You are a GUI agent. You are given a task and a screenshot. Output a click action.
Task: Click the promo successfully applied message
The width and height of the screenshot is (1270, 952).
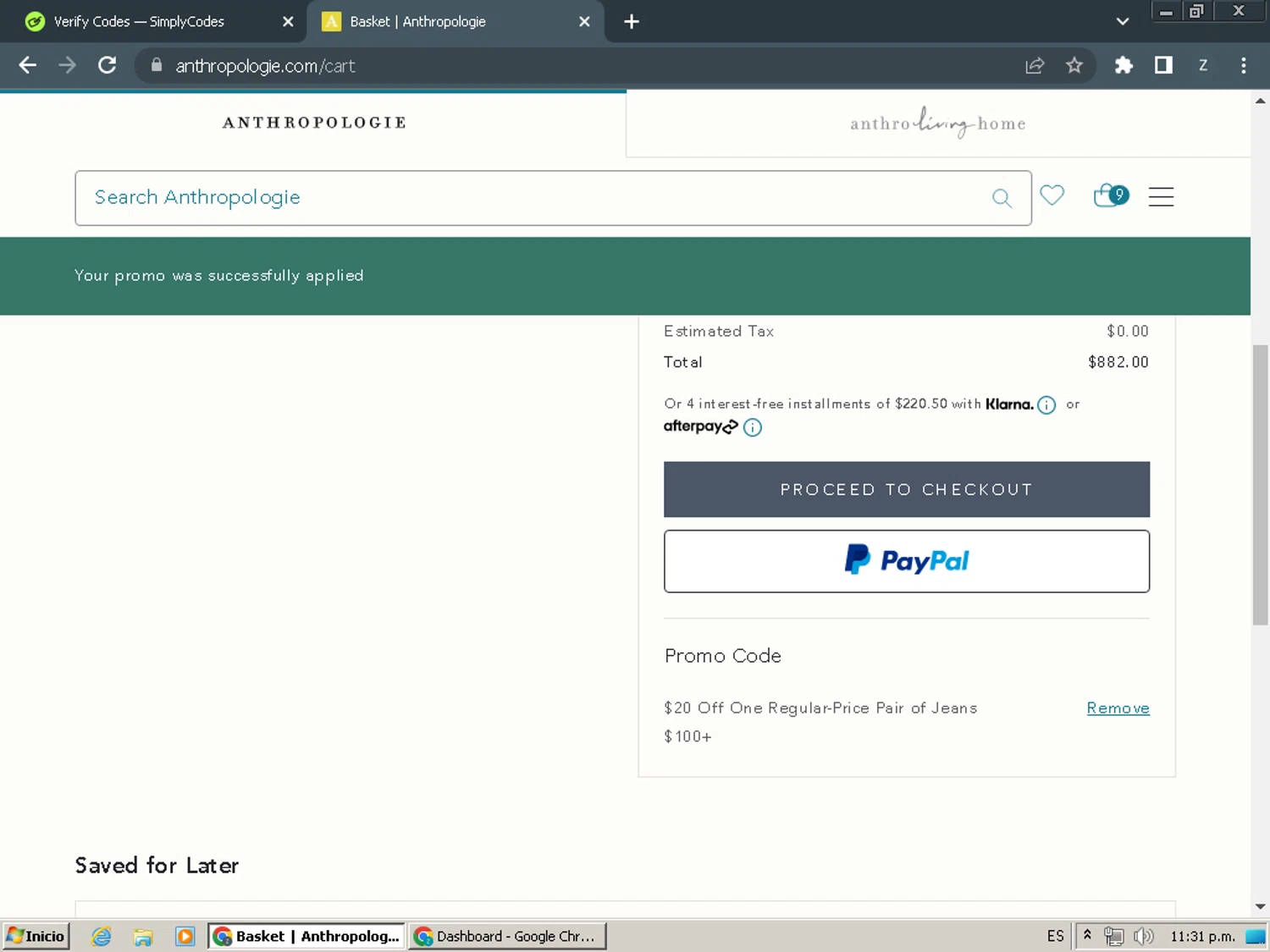(x=218, y=276)
